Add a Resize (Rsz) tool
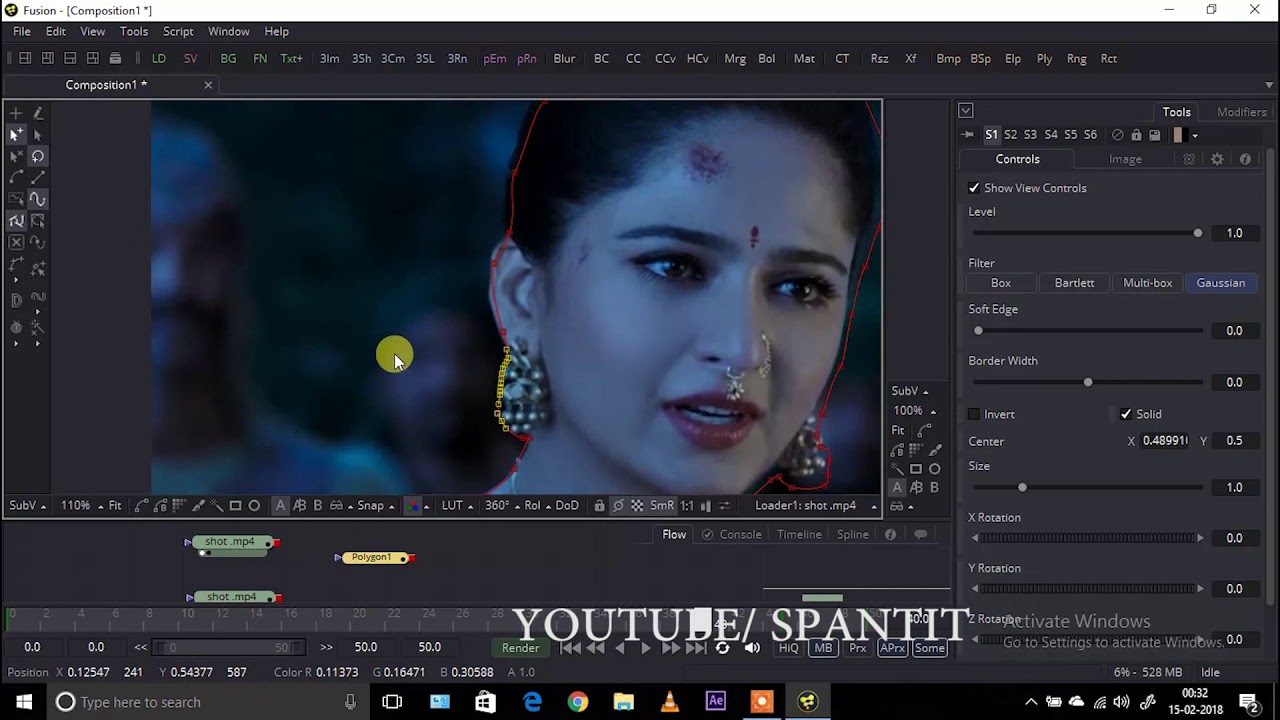This screenshot has height=720, width=1280. (x=879, y=59)
